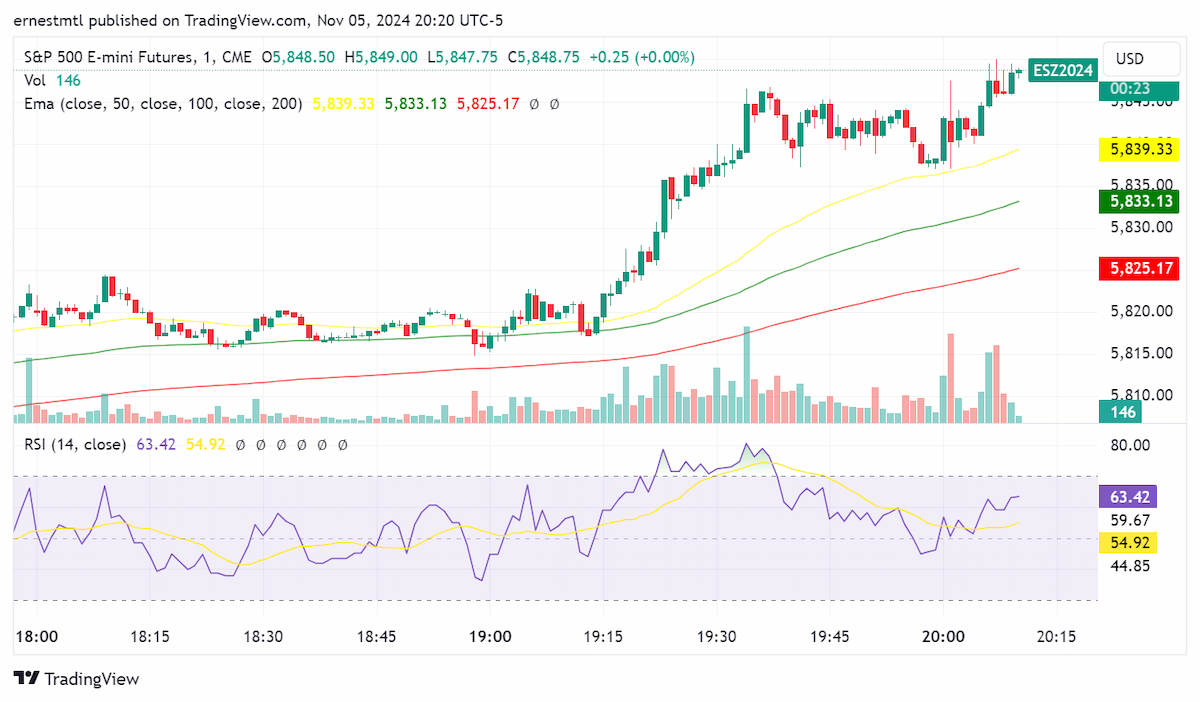Click the 00:23 bar countdown label
Viewport: 1200px width, 702px height.
(1139, 89)
